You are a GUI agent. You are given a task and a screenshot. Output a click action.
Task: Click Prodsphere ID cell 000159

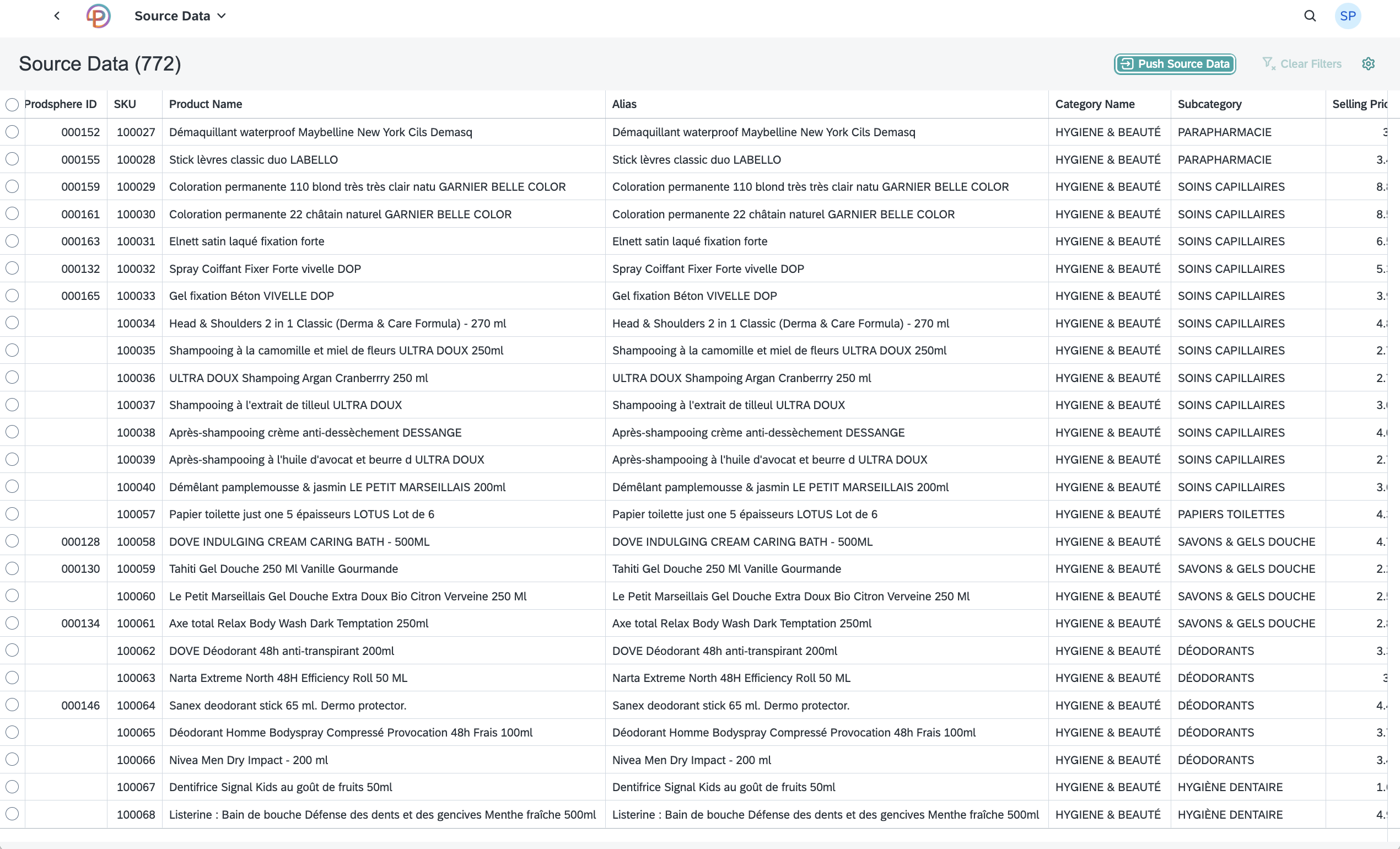[80, 186]
